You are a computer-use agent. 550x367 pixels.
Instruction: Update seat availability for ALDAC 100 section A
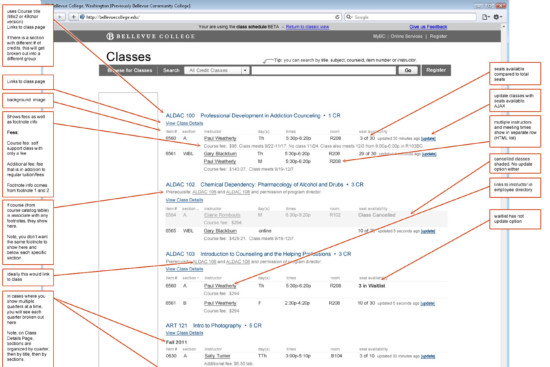pyautogui.click(x=428, y=139)
